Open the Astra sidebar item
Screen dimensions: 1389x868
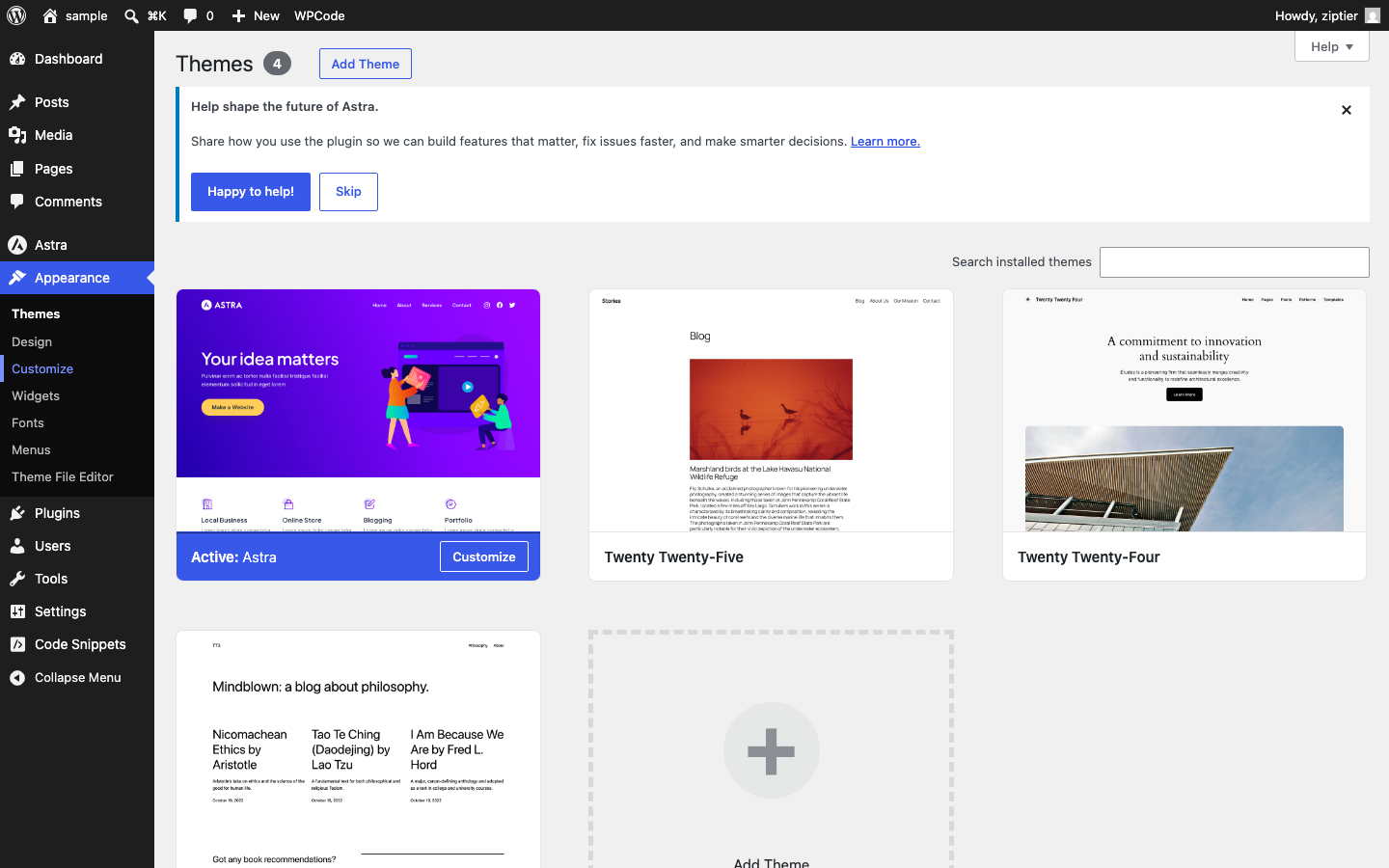click(77, 245)
